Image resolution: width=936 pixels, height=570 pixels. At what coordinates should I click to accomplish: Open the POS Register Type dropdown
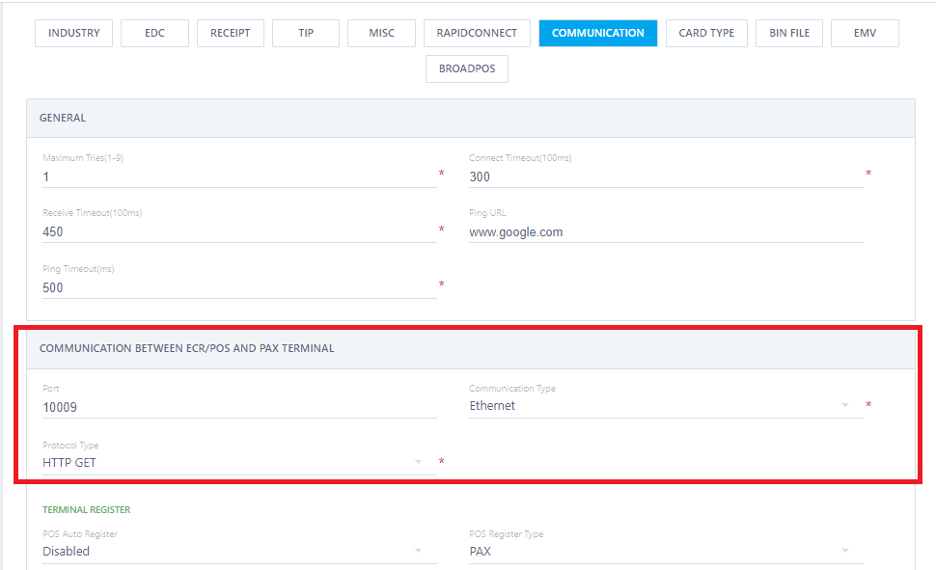665,551
